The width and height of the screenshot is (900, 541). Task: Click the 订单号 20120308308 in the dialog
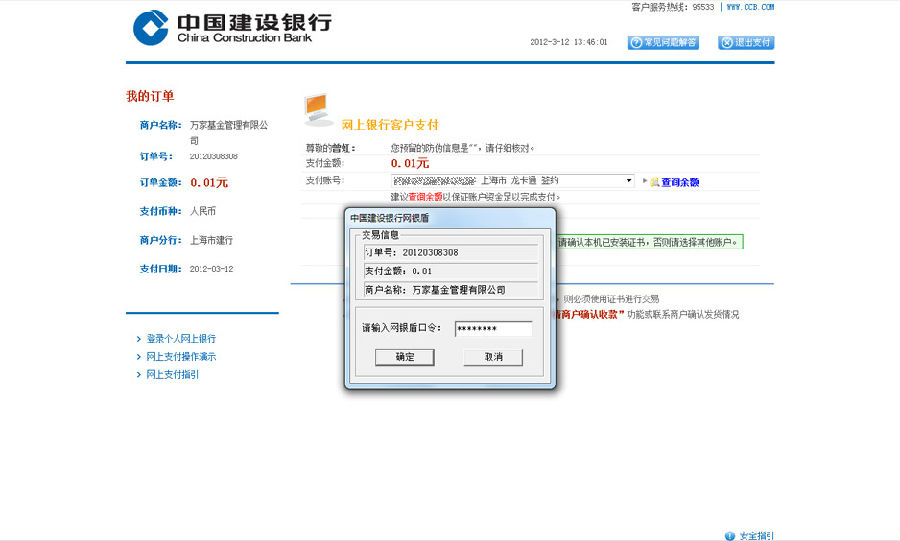pyautogui.click(x=451, y=252)
